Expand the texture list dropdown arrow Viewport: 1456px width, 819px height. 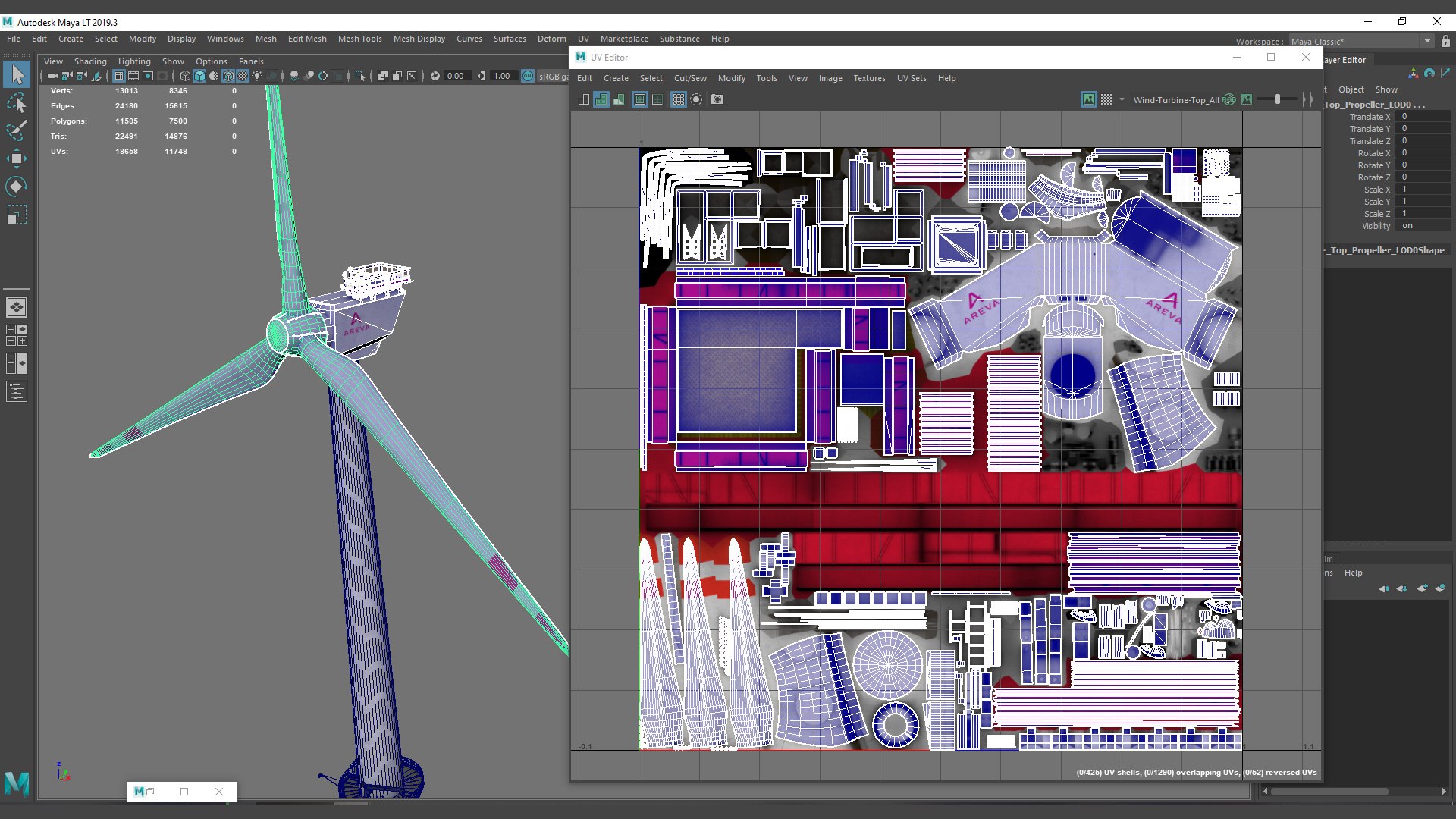click(1122, 99)
